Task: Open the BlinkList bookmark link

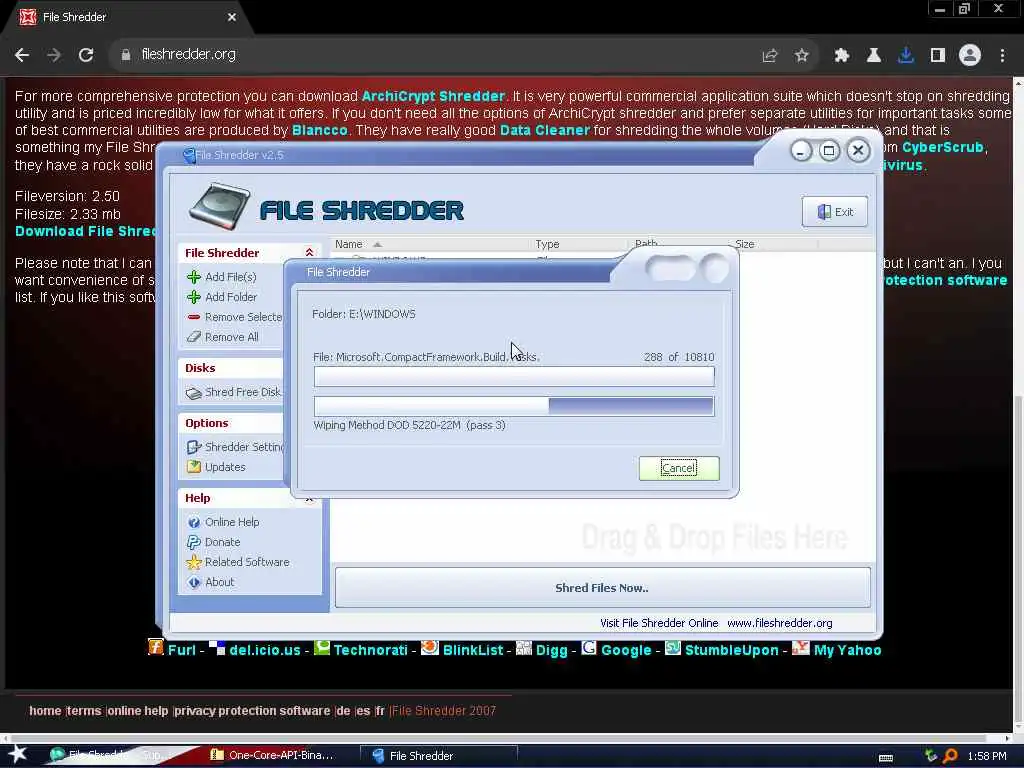Action: point(473,650)
